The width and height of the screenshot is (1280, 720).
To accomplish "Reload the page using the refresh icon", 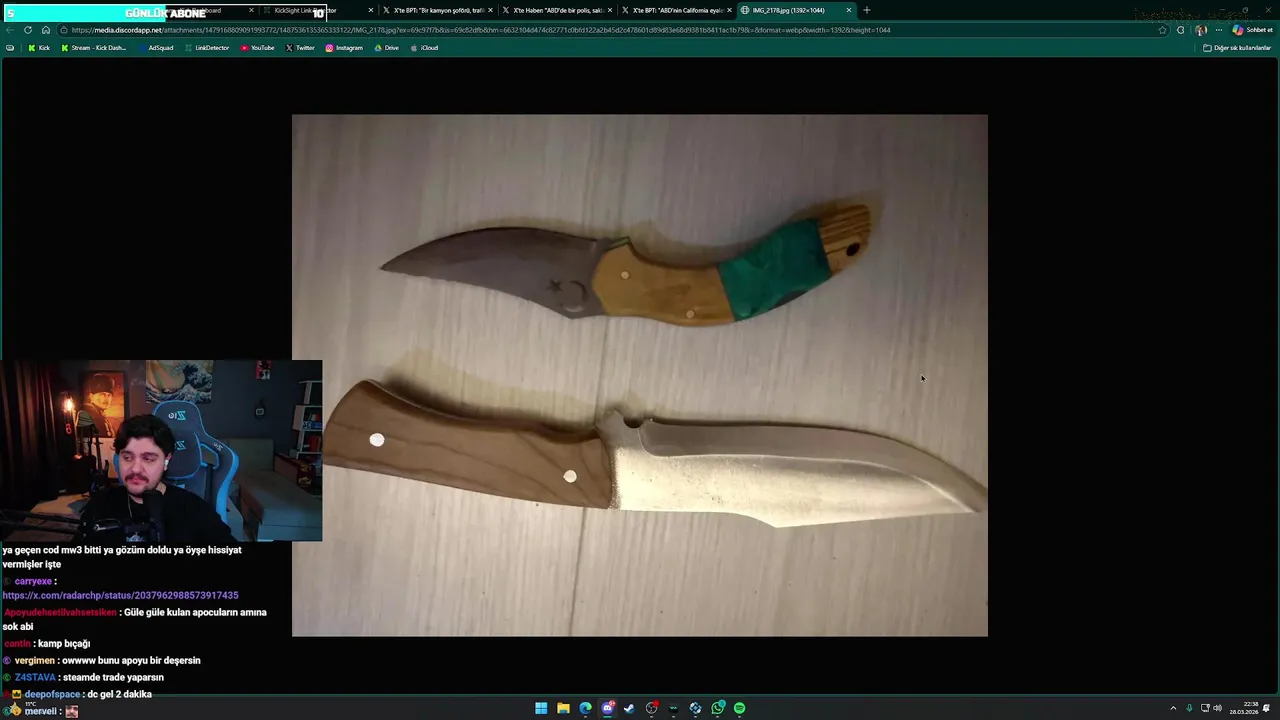I will (27, 30).
